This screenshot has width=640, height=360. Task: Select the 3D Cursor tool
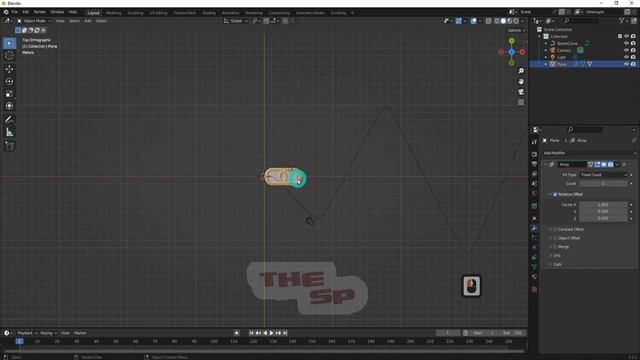9,56
